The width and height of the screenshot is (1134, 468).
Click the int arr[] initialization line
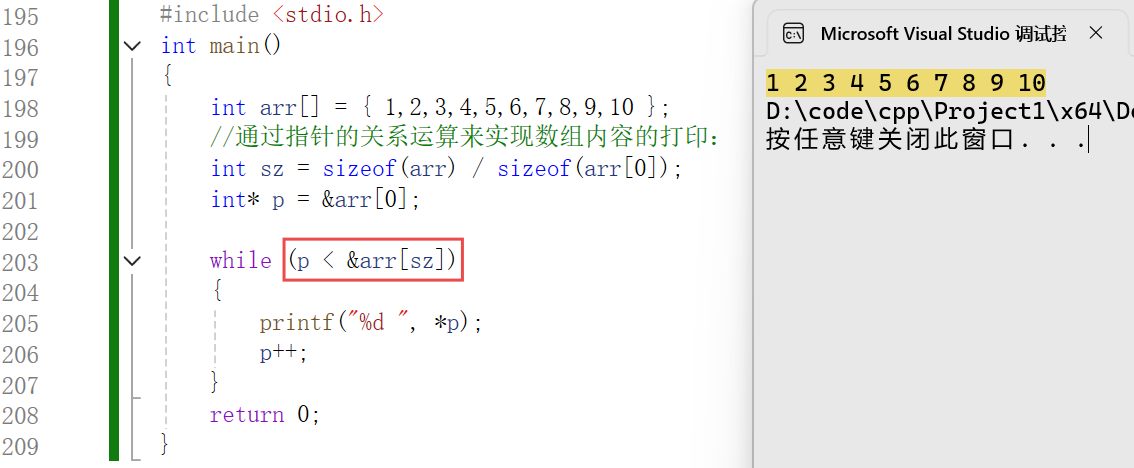click(440, 108)
